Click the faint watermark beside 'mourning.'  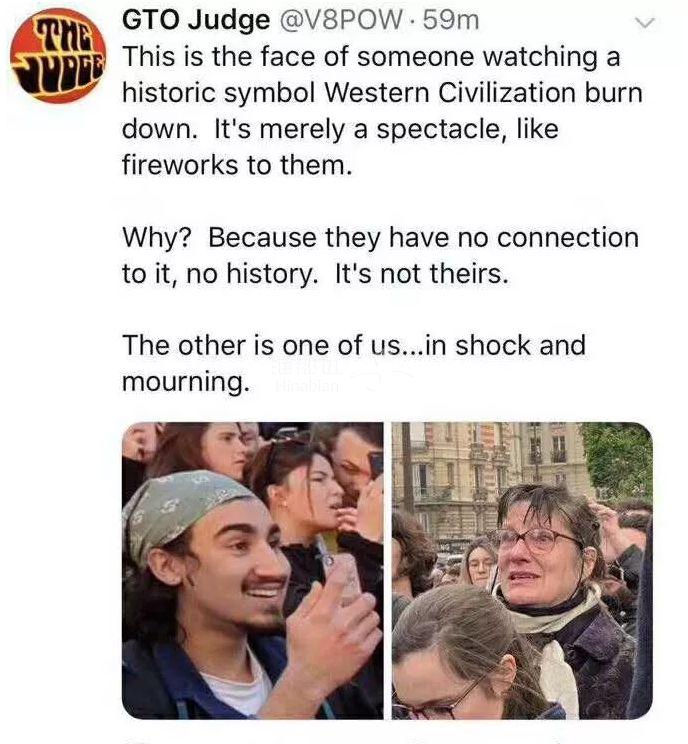pos(308,378)
